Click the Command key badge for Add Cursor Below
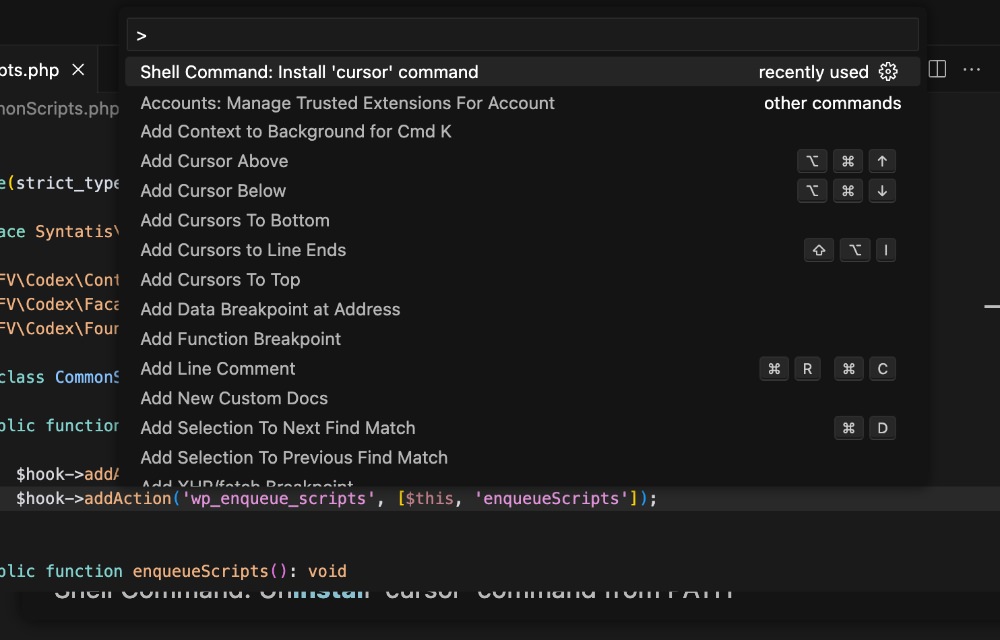The width and height of the screenshot is (1000, 640). (x=848, y=191)
